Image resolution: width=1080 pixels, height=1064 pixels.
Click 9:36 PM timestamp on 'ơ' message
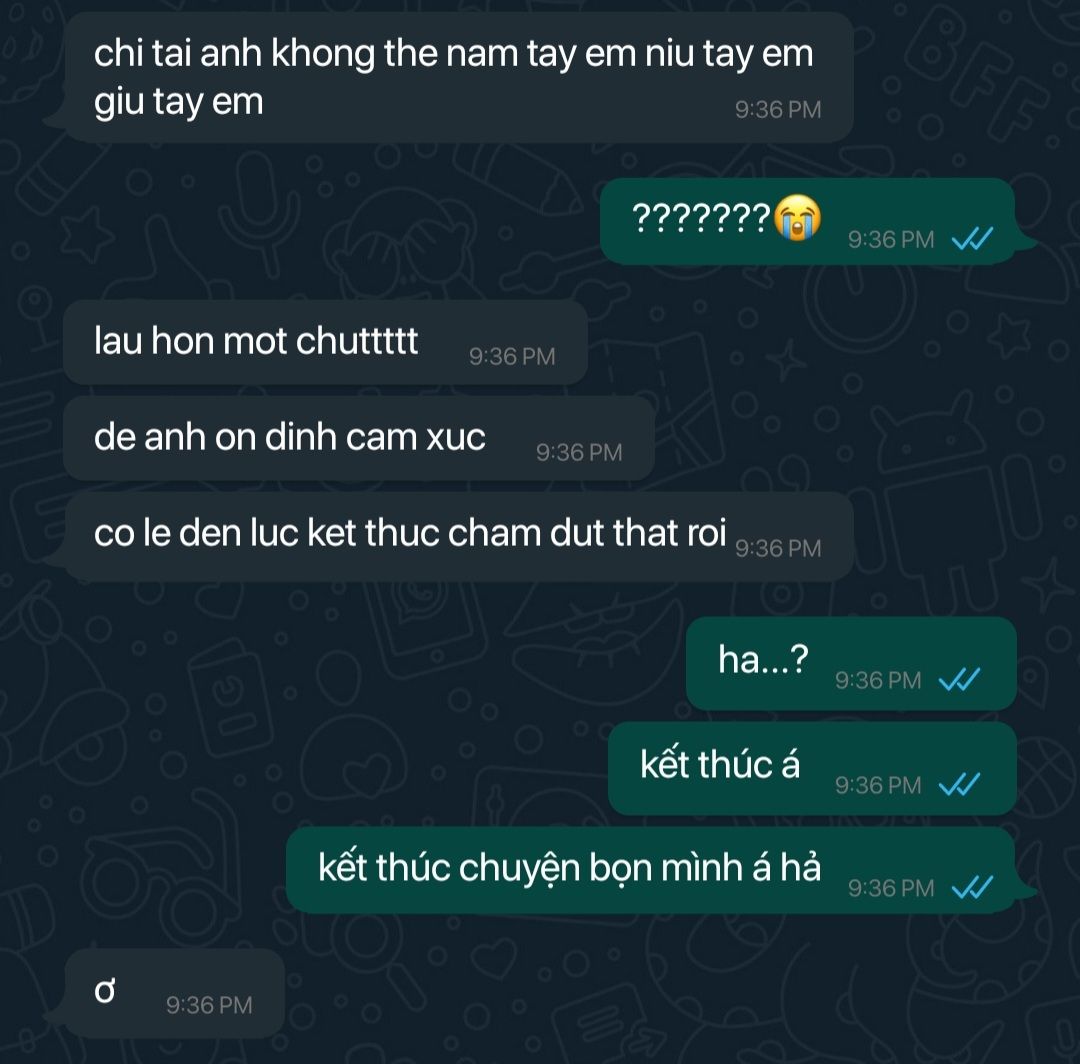pyautogui.click(x=209, y=1005)
